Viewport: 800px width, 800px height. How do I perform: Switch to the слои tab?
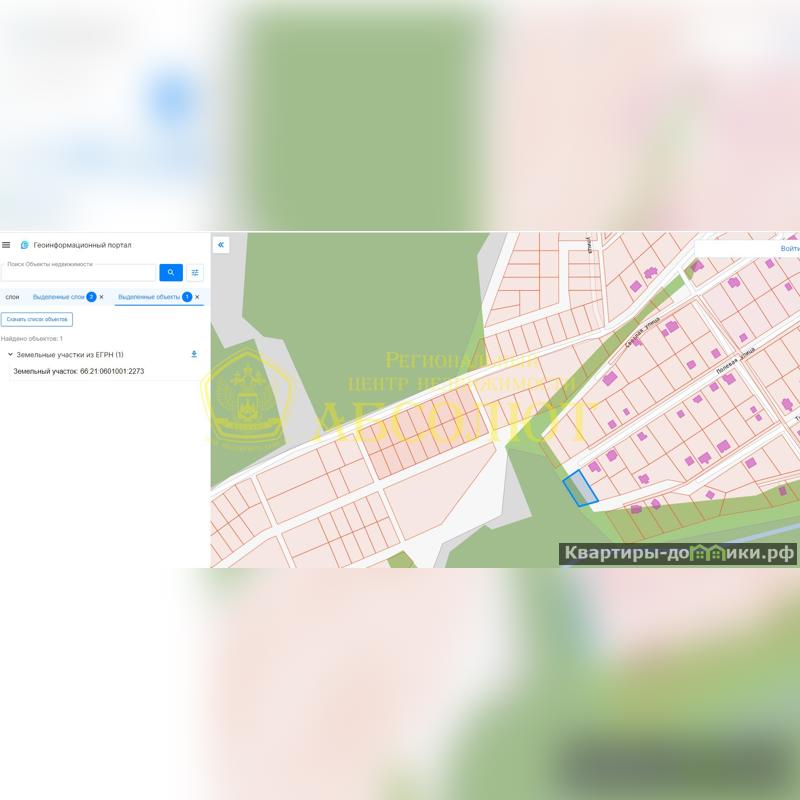point(12,297)
